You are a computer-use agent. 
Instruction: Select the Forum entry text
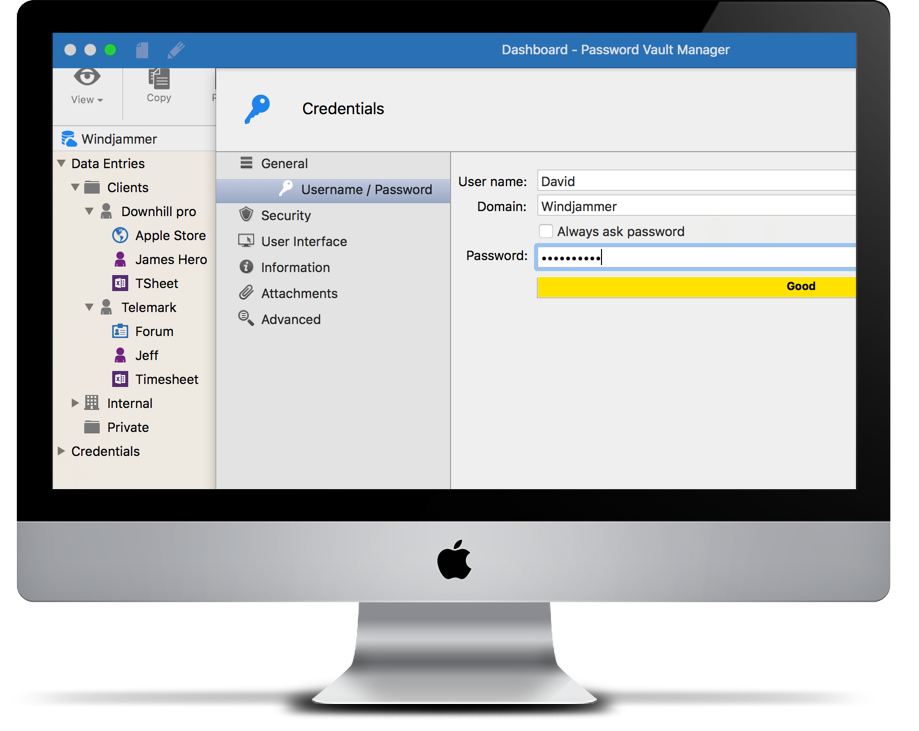pyautogui.click(x=154, y=332)
